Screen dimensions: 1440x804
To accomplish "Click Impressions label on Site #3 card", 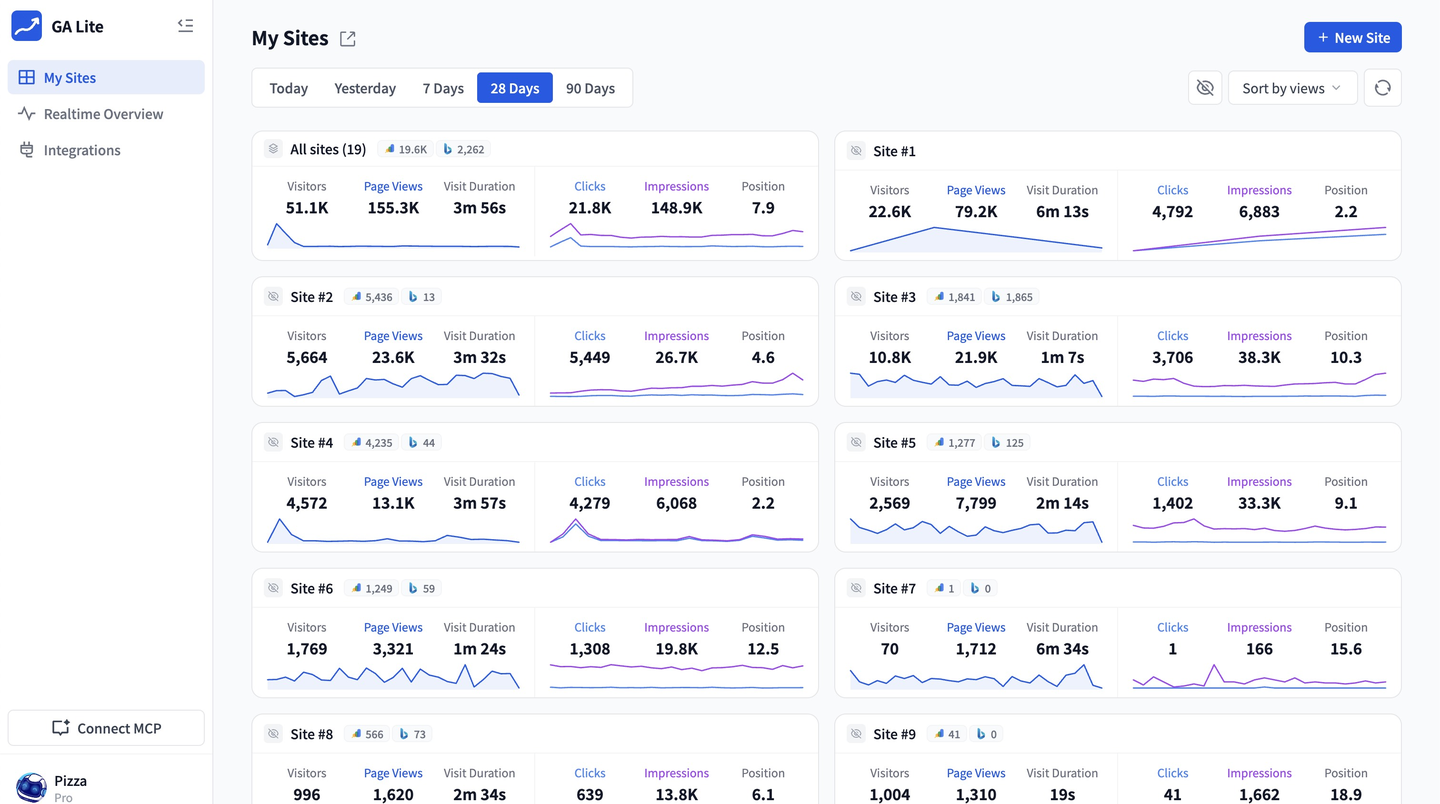I will click(1259, 336).
